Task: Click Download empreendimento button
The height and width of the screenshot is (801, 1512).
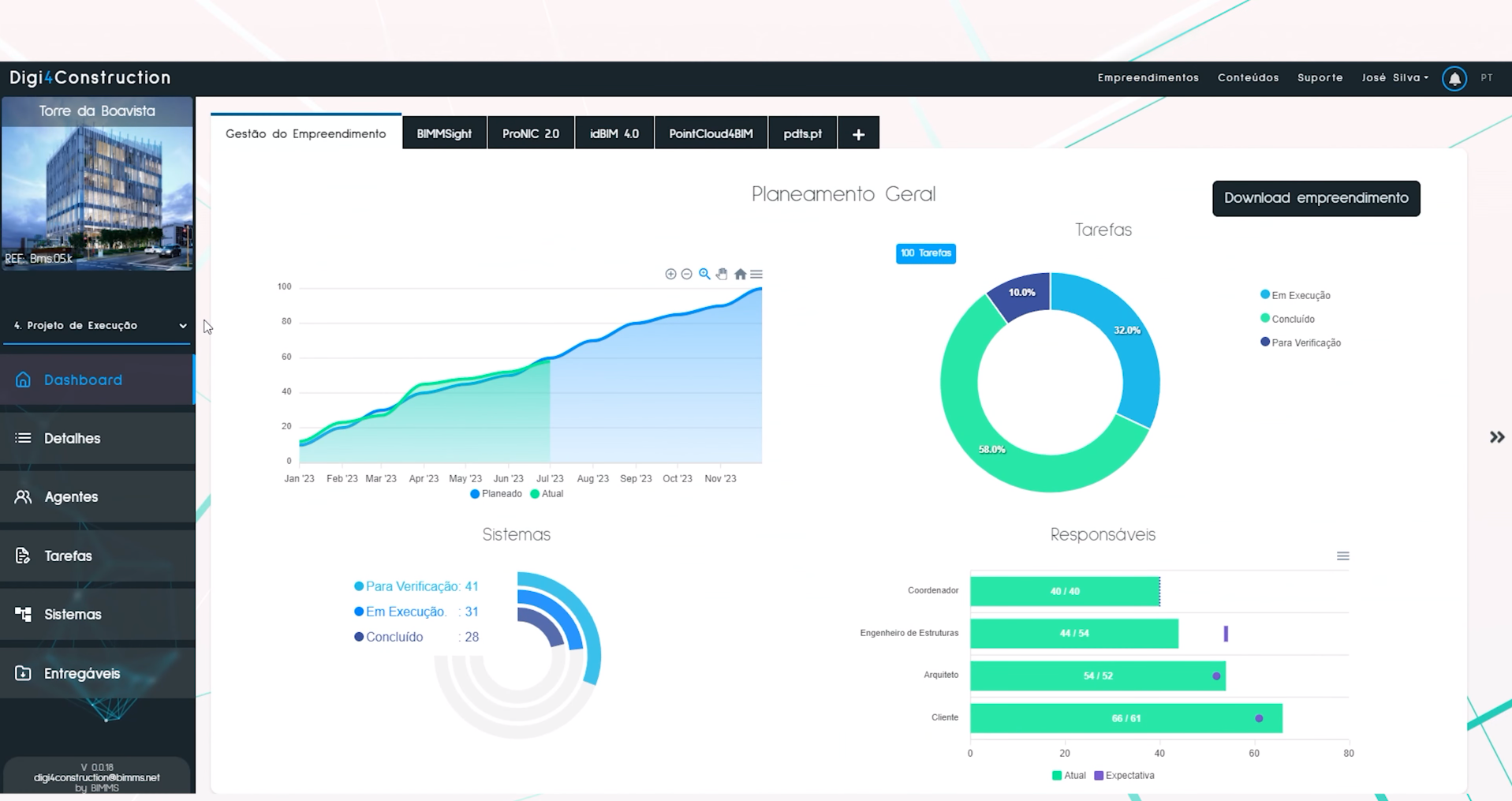Action: coord(1316,198)
